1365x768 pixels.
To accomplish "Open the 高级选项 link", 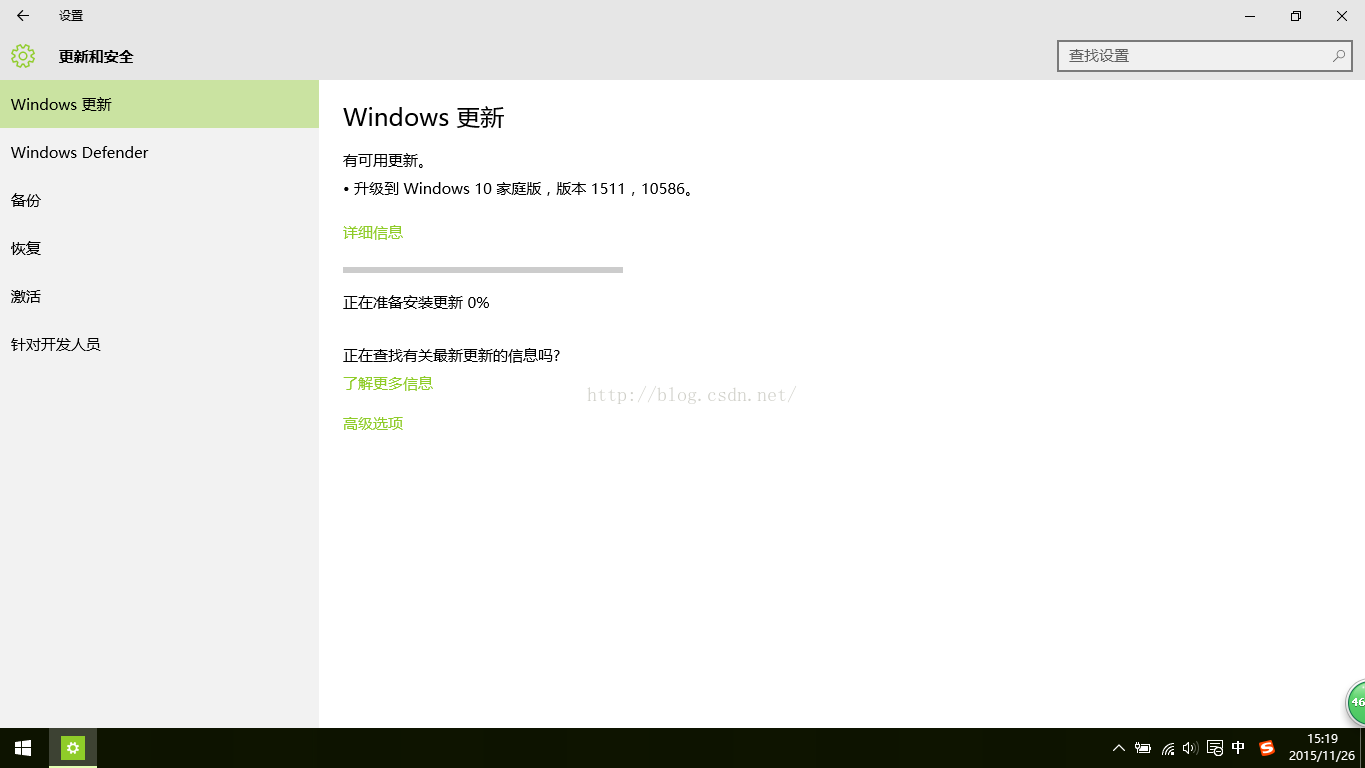I will (373, 423).
